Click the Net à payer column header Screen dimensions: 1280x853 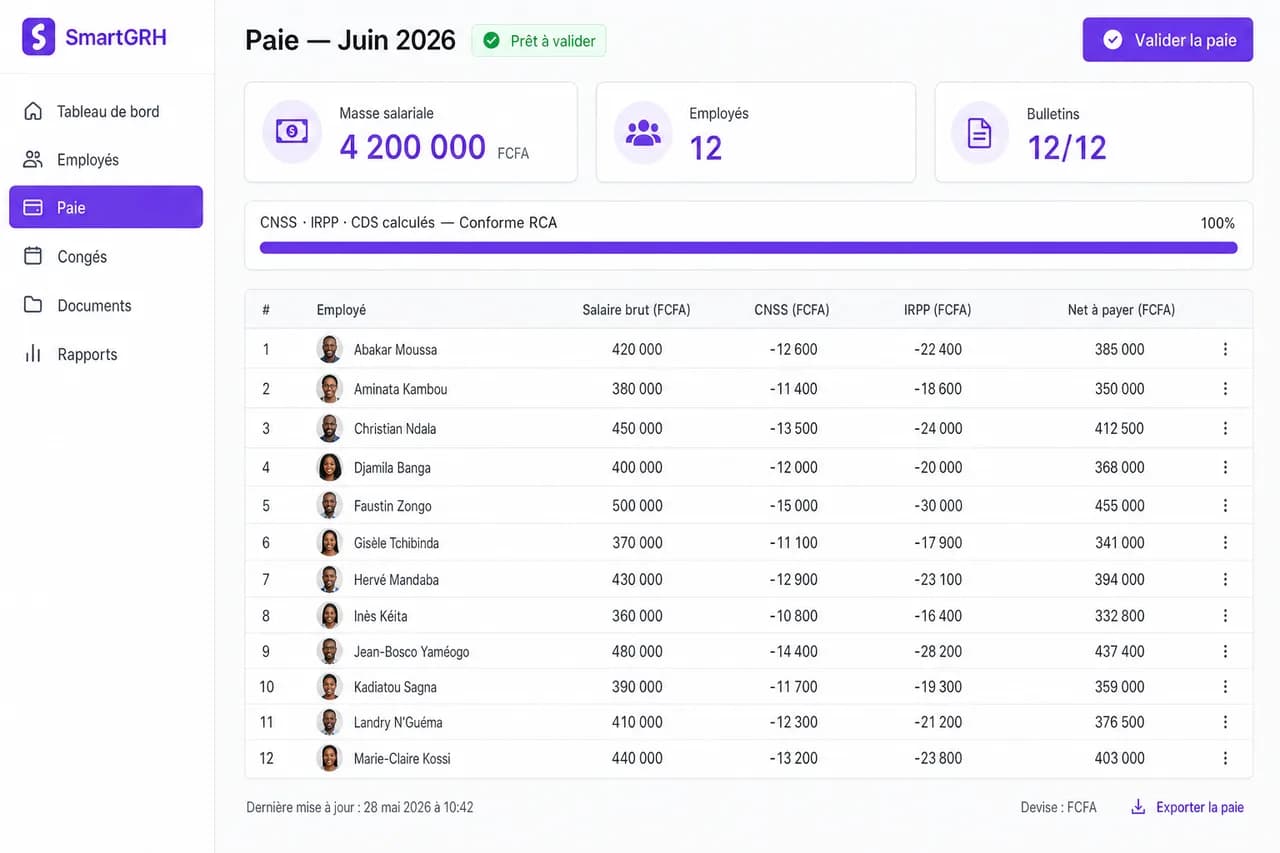(1121, 310)
